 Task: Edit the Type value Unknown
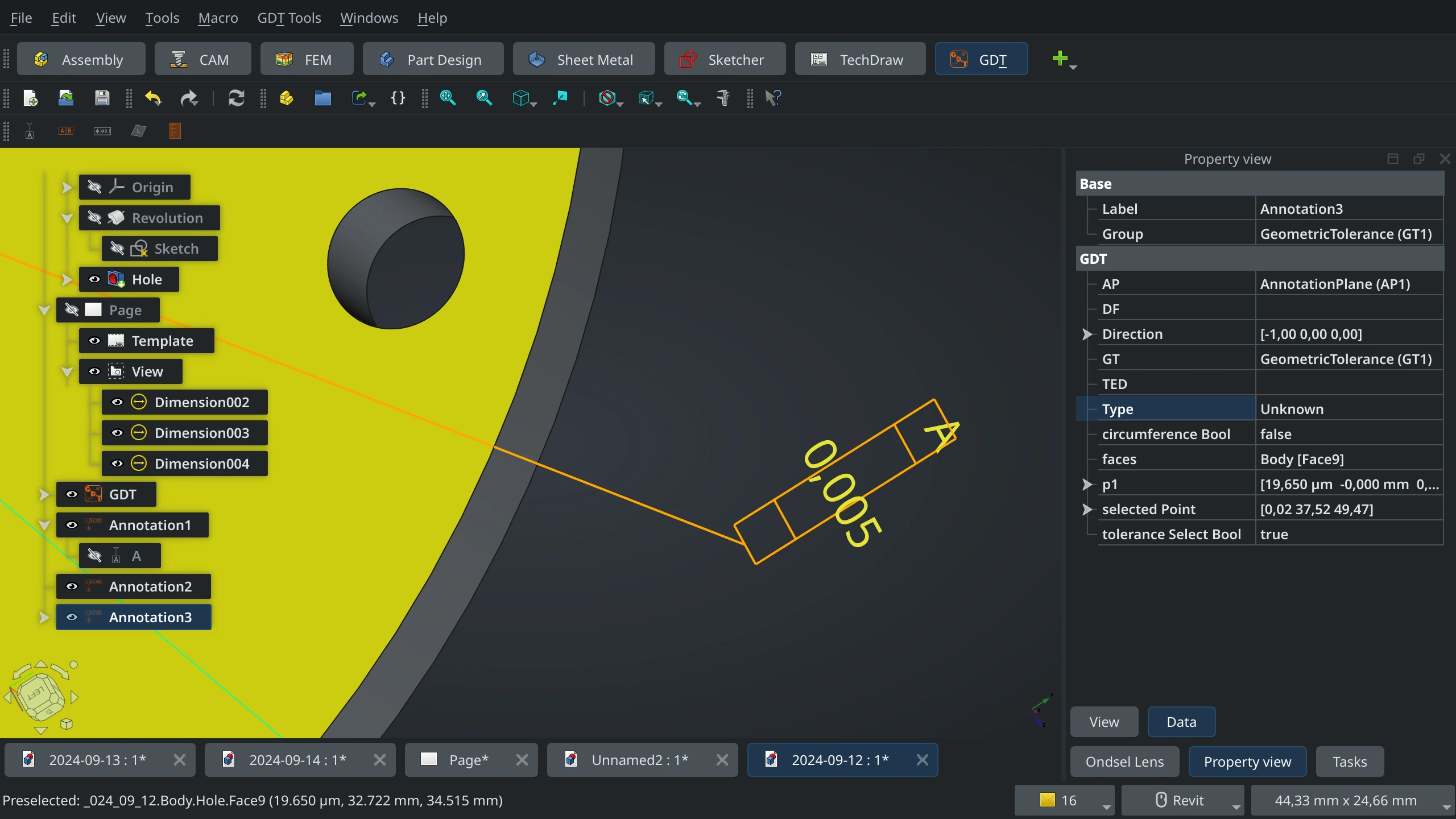(x=1349, y=409)
